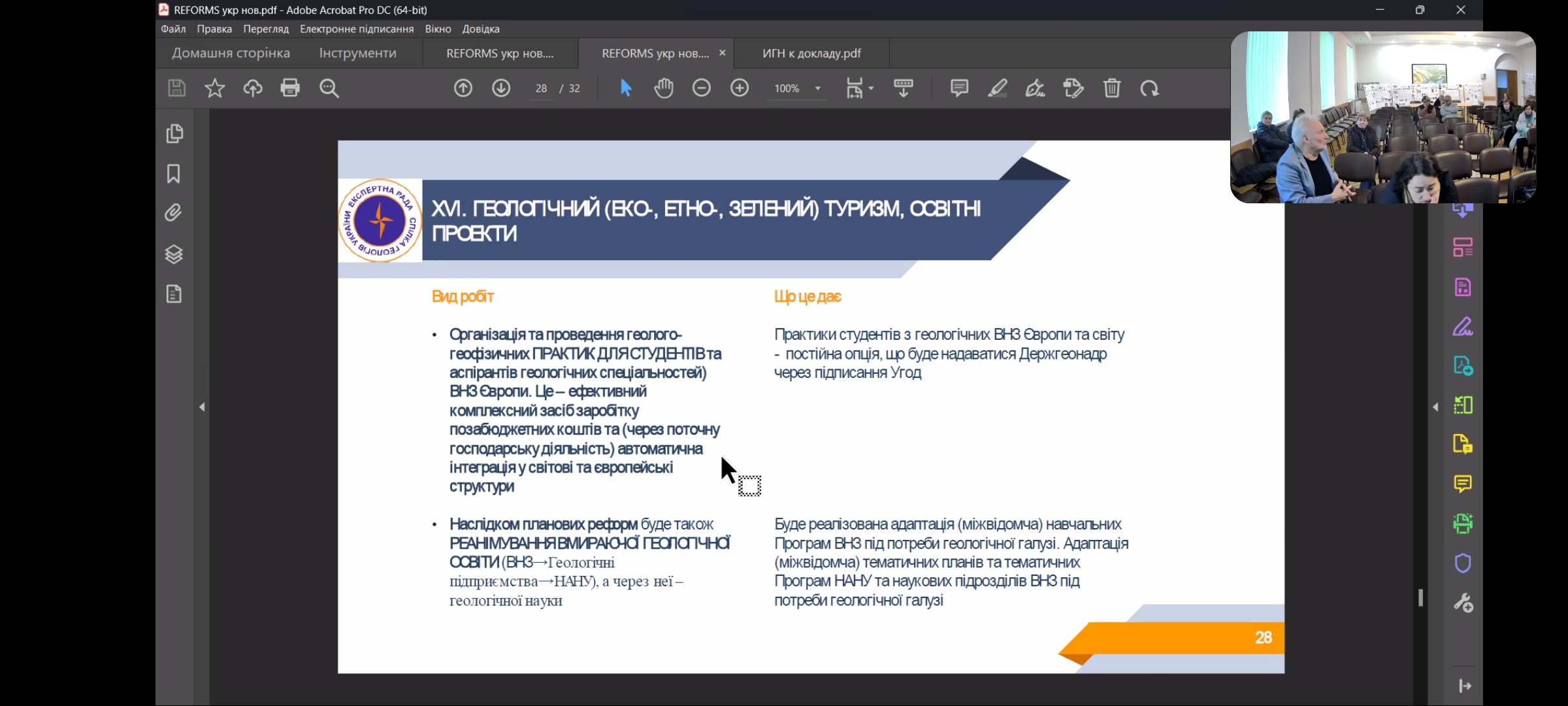
Task: Add a sticky note comment
Action: (x=959, y=88)
